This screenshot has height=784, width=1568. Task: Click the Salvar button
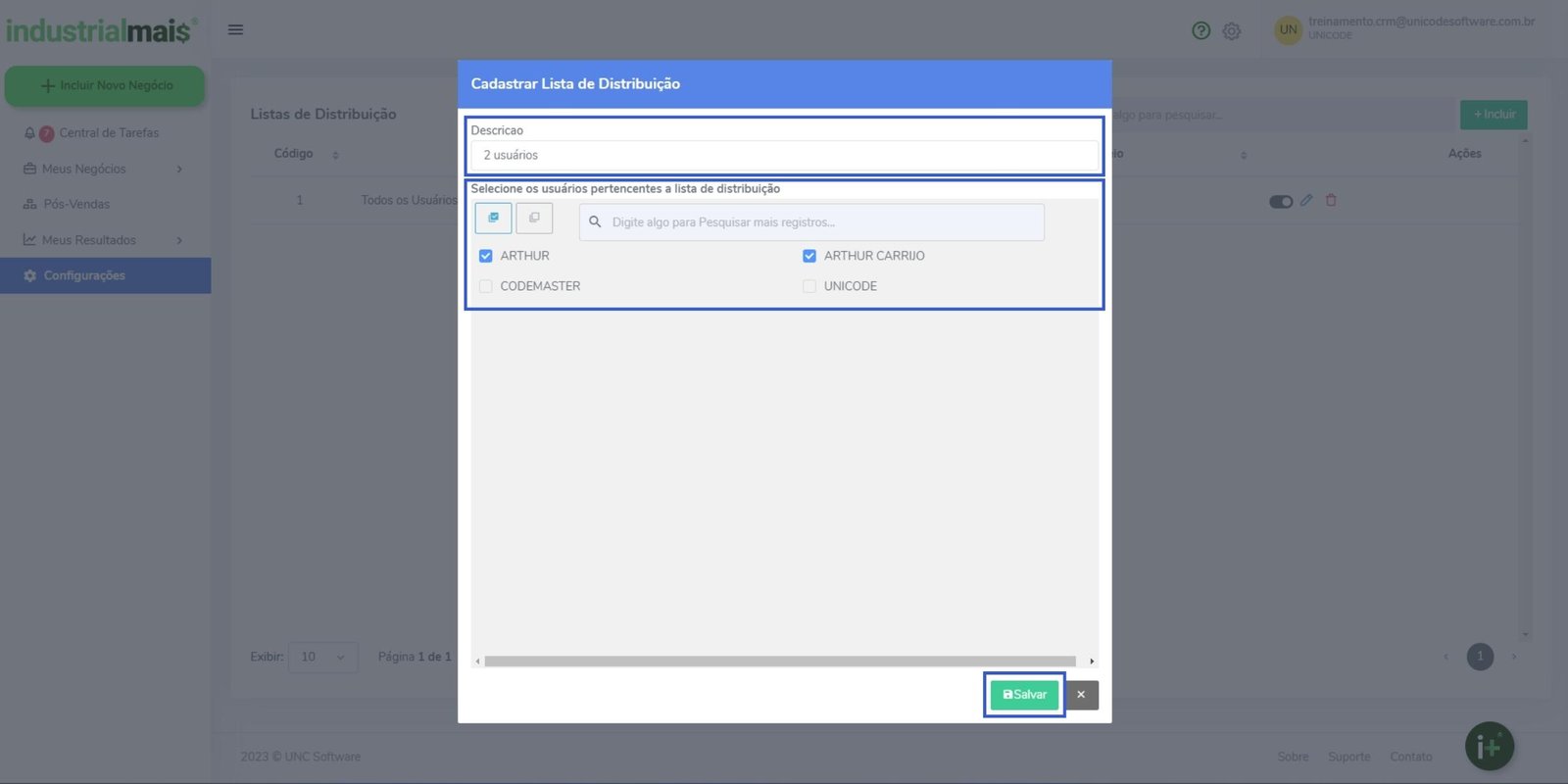coord(1024,695)
